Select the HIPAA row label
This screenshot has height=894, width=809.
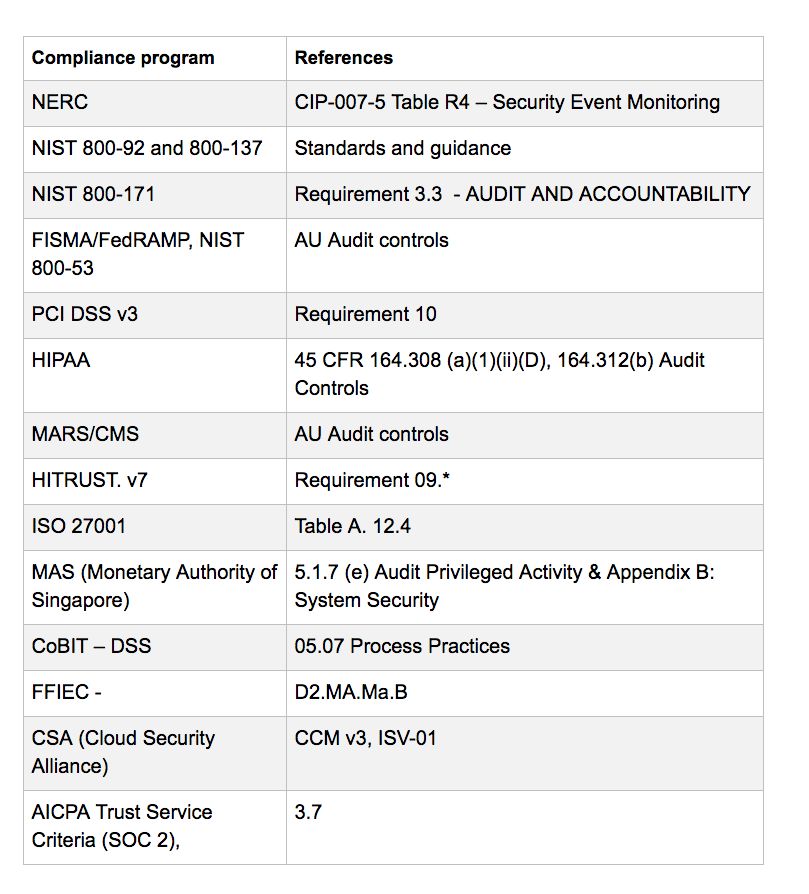click(x=61, y=360)
